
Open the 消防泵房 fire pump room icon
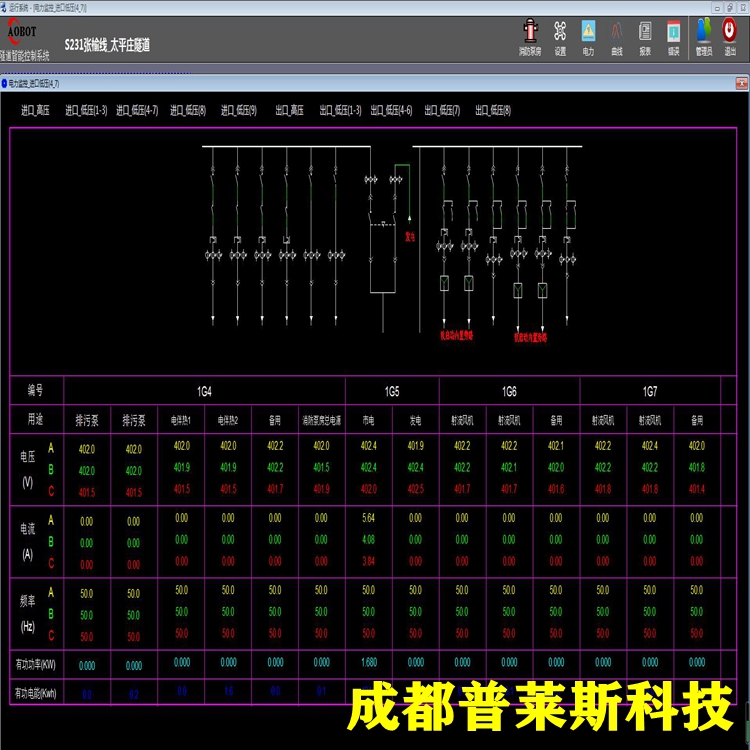click(x=530, y=37)
